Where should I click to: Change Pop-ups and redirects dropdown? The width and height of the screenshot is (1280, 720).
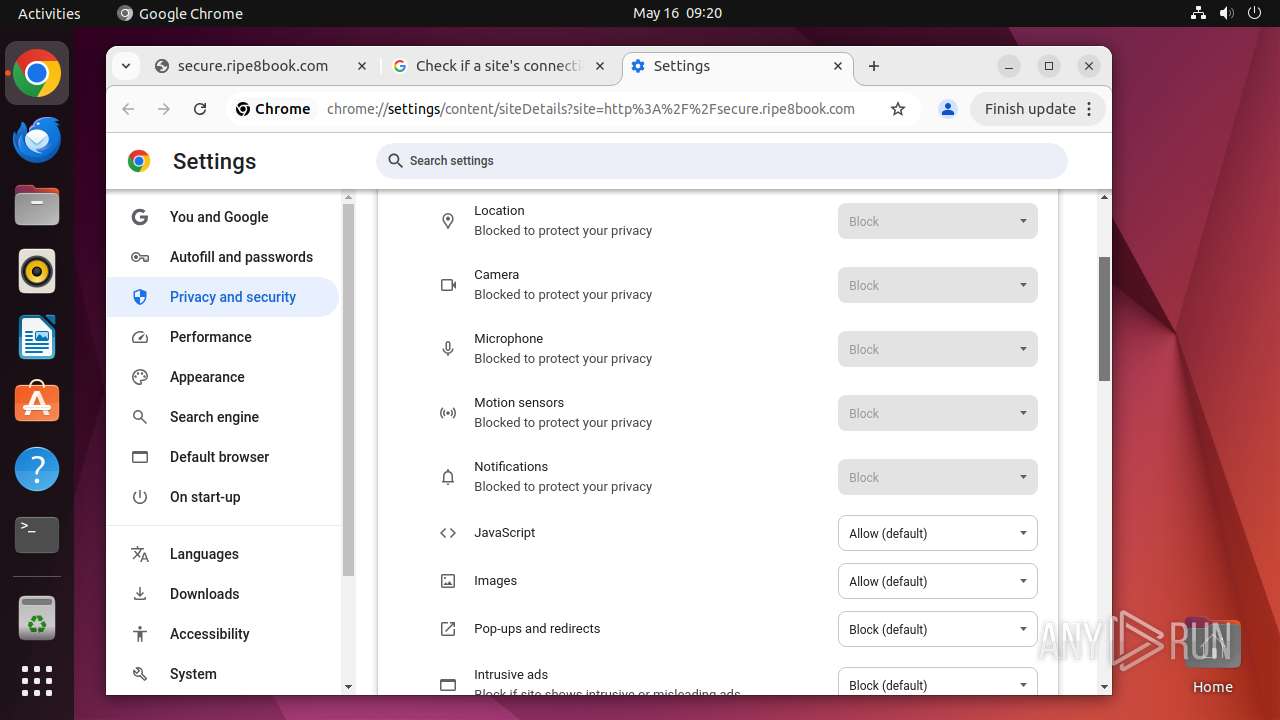[937, 629]
